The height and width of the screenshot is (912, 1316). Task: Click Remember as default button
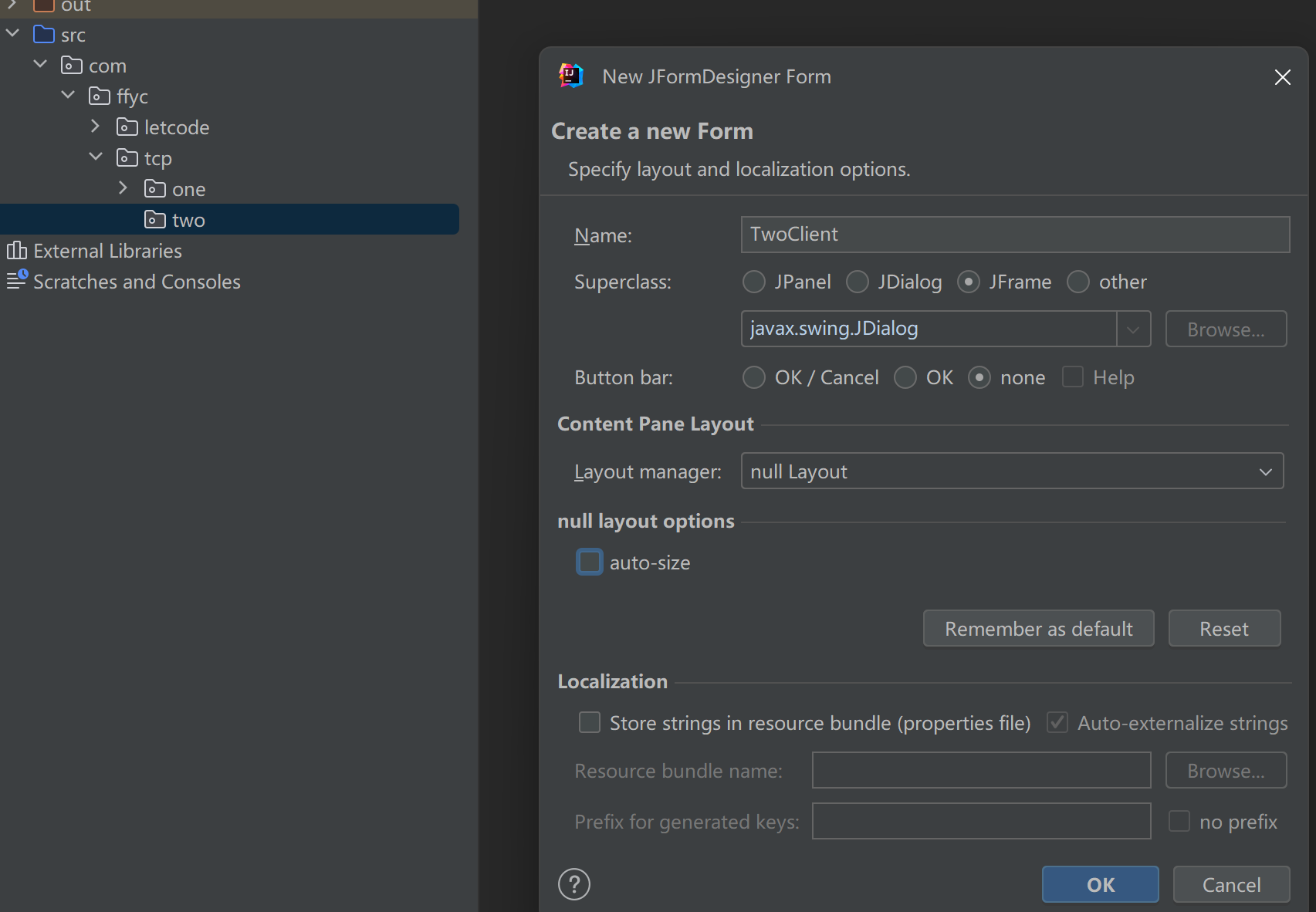coord(1039,629)
